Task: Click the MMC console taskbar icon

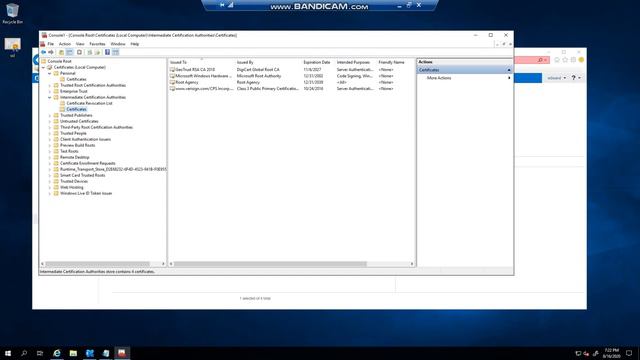Action: [122, 353]
